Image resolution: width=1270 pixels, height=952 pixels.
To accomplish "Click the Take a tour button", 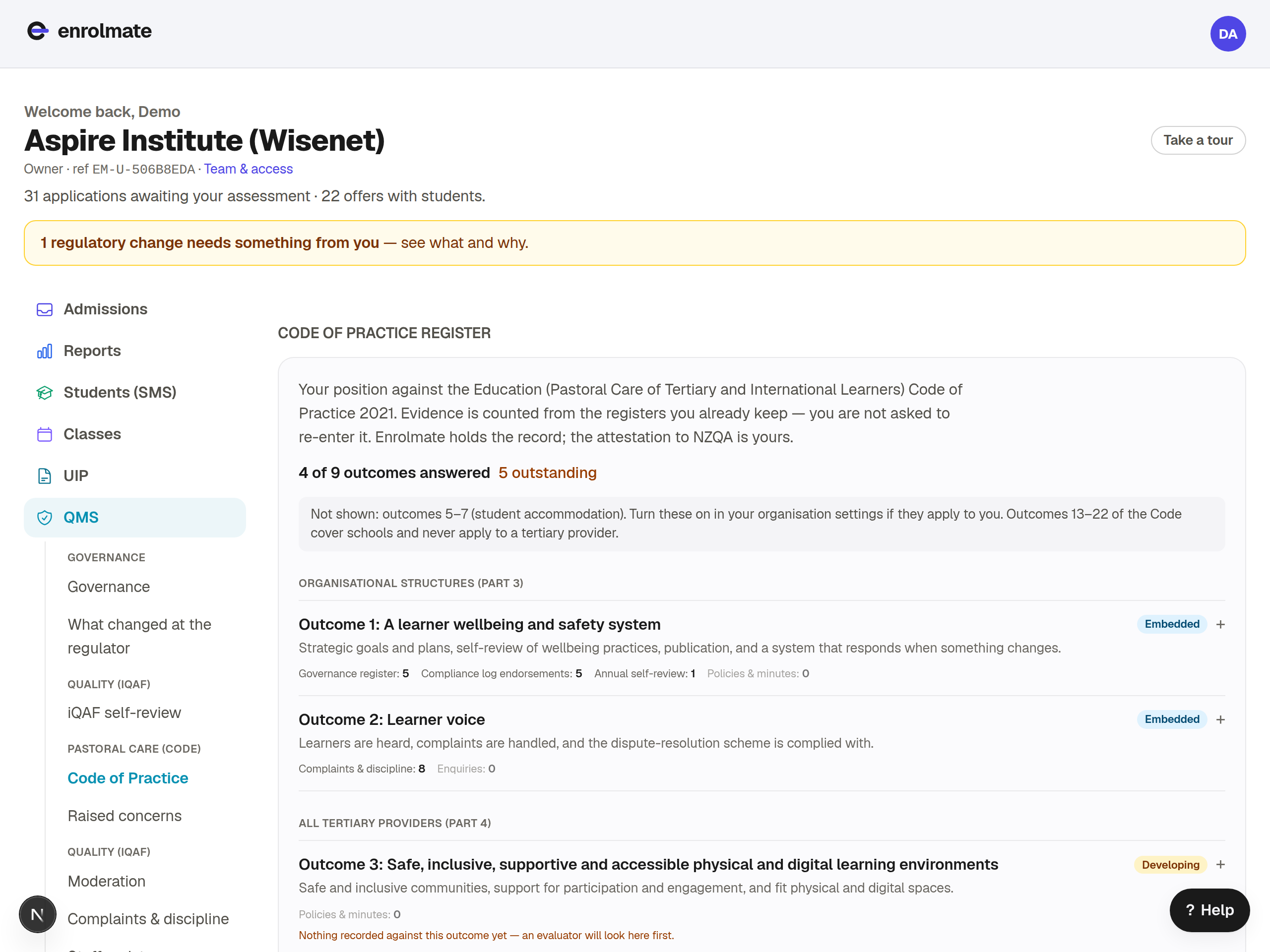I will (1198, 140).
